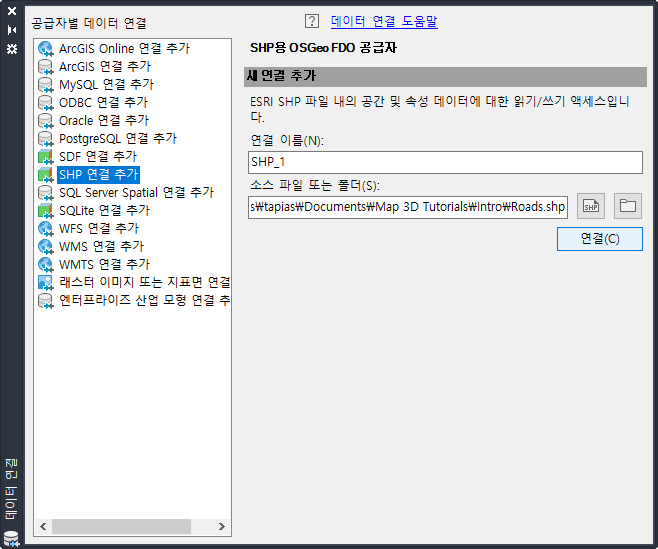
Task: Click the 연결(C) button
Action: pos(600,239)
